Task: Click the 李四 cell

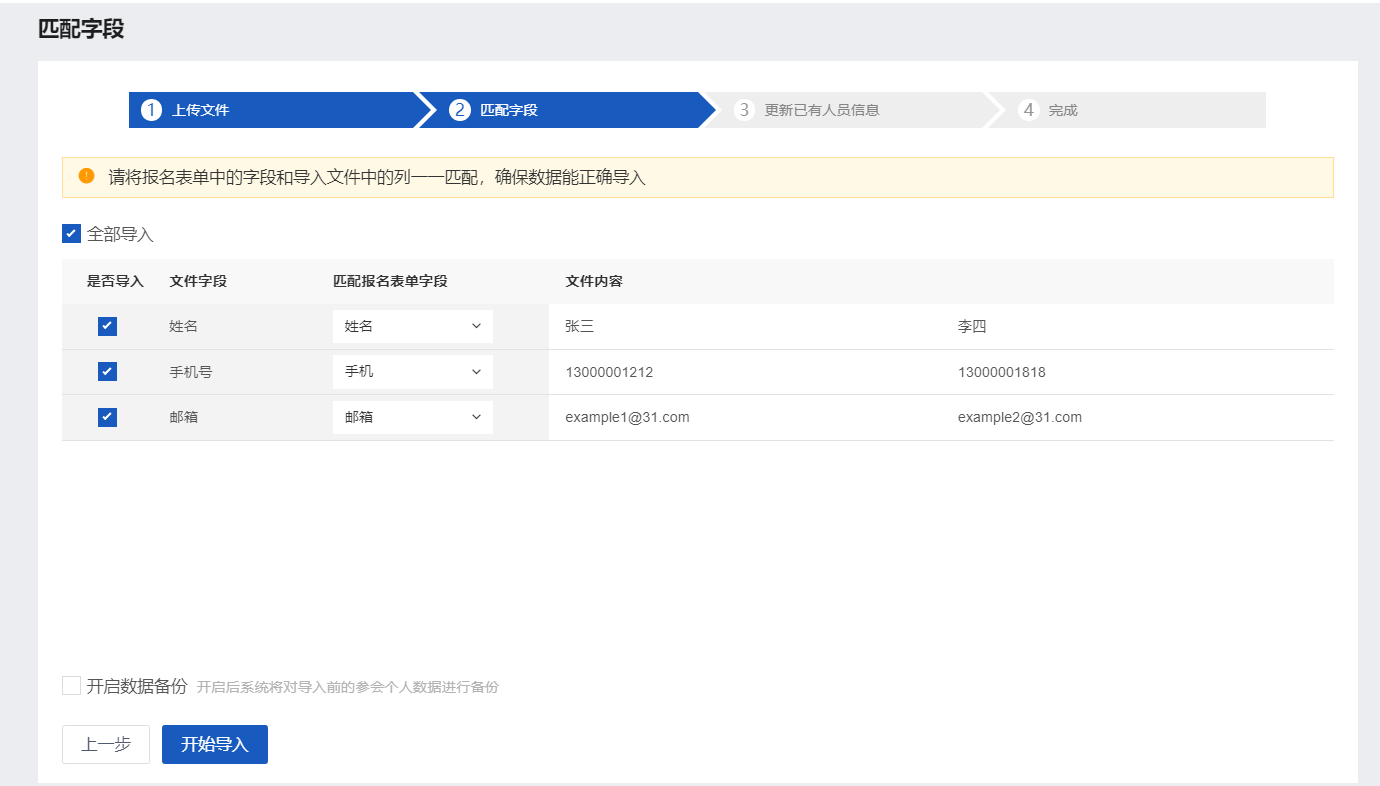Action: pos(972,326)
